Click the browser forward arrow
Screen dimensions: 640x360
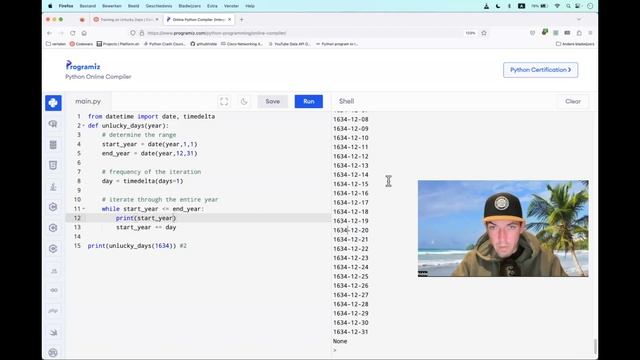(x=61, y=33)
